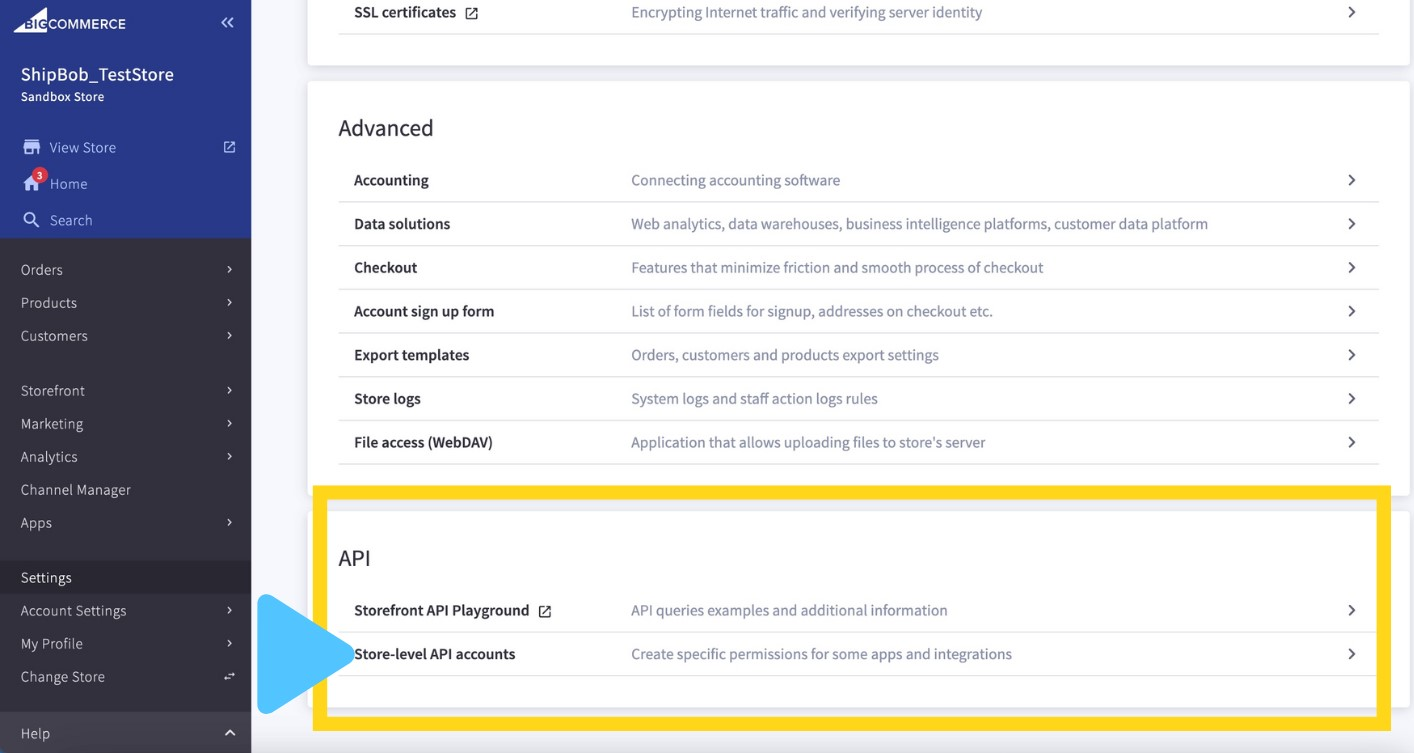Collapse the sidebar using the double chevron
Screen dimensions: 1414x753
[x=227, y=21]
